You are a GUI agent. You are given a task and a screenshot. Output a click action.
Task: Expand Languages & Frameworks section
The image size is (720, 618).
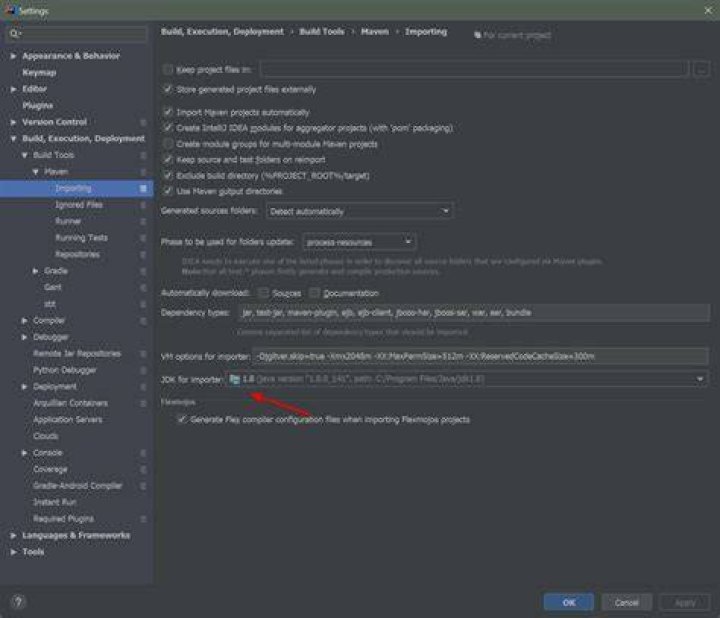pyautogui.click(x=13, y=535)
